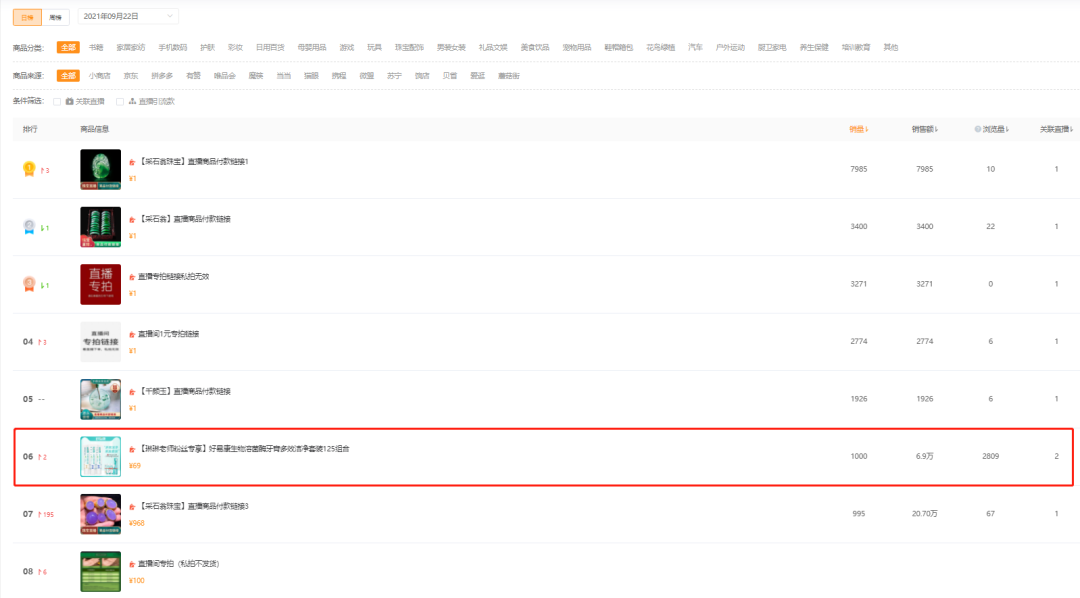
Task: Sort the table by 销售额 column
Action: [x=924, y=129]
